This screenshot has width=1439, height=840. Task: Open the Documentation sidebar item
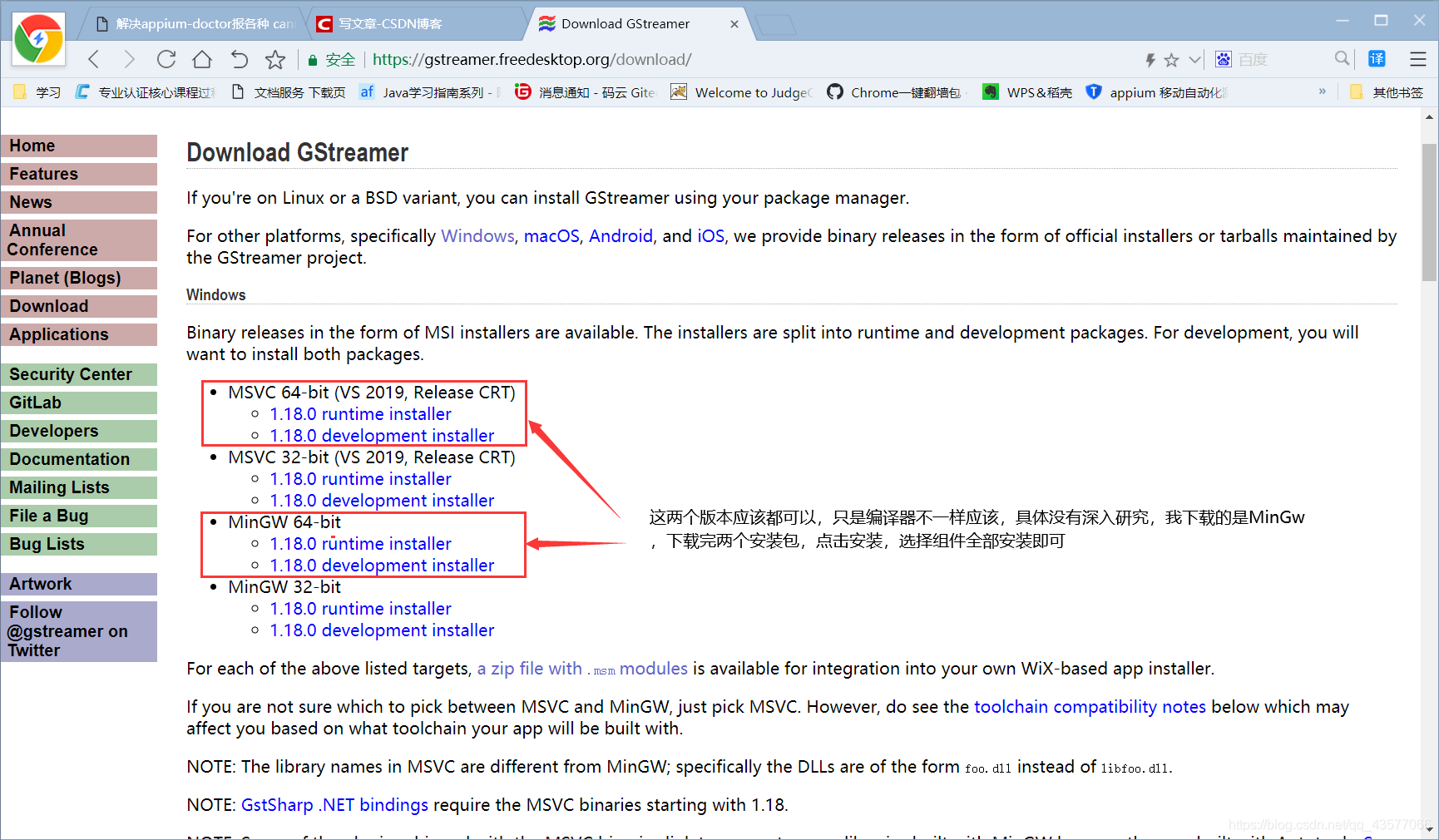pyautogui.click(x=79, y=459)
